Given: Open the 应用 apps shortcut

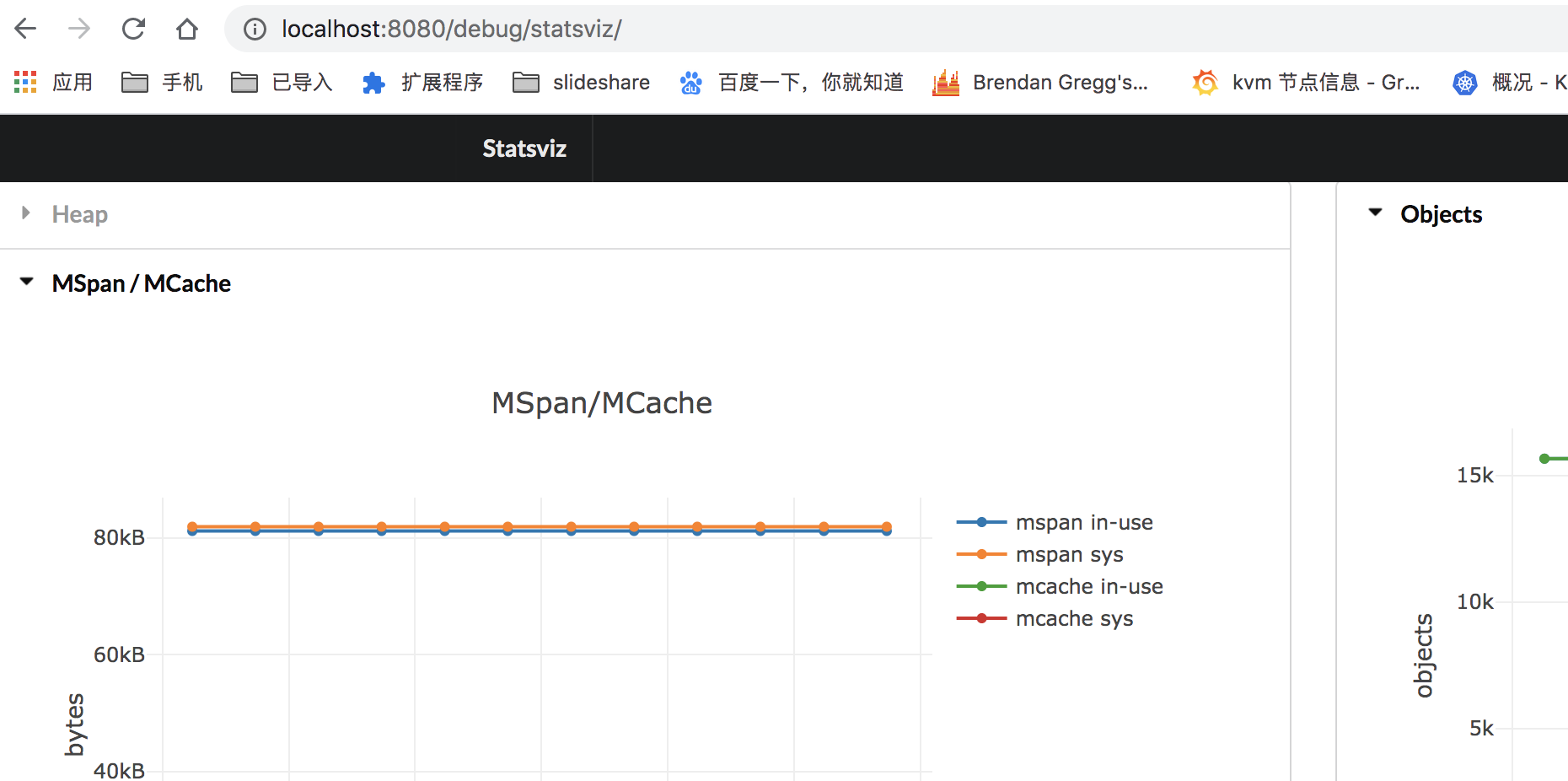Looking at the screenshot, I should 54,82.
